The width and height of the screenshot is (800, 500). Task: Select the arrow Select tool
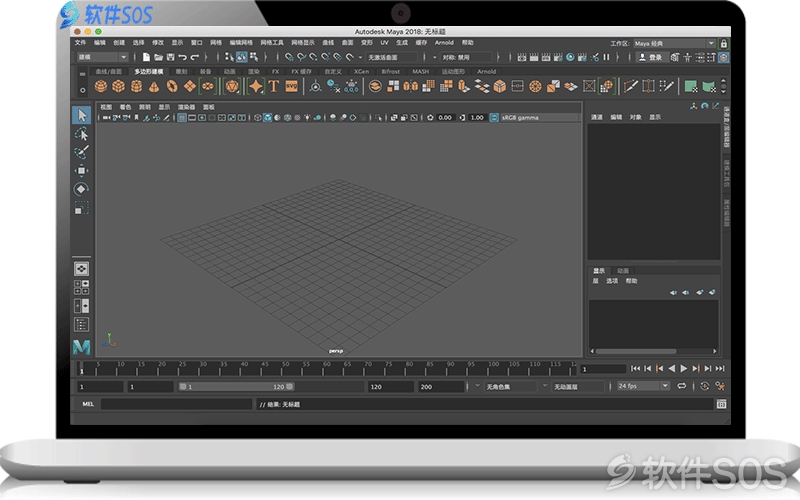point(82,115)
